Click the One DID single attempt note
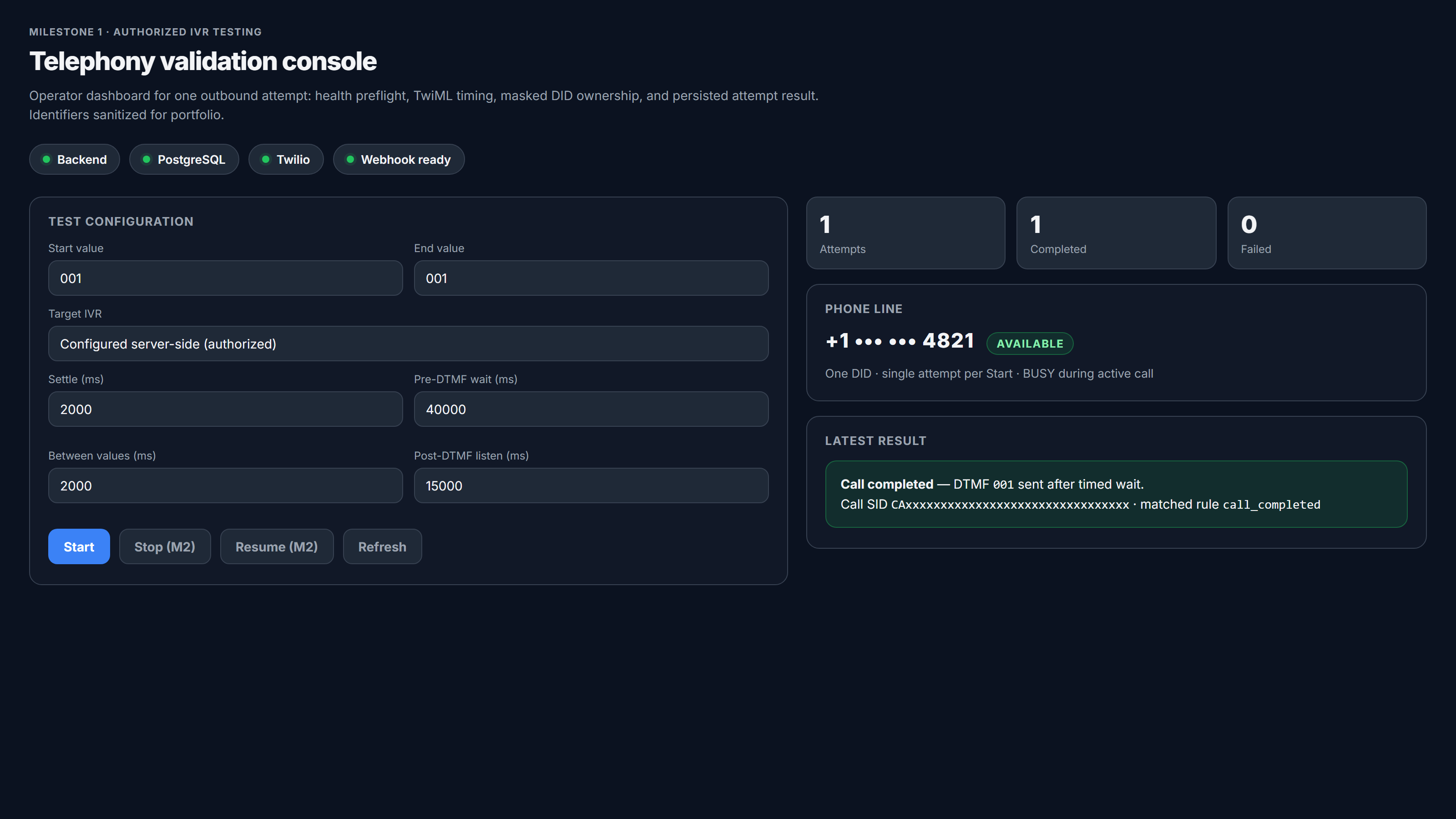Screen dimensions: 1456x819 coord(989,374)
